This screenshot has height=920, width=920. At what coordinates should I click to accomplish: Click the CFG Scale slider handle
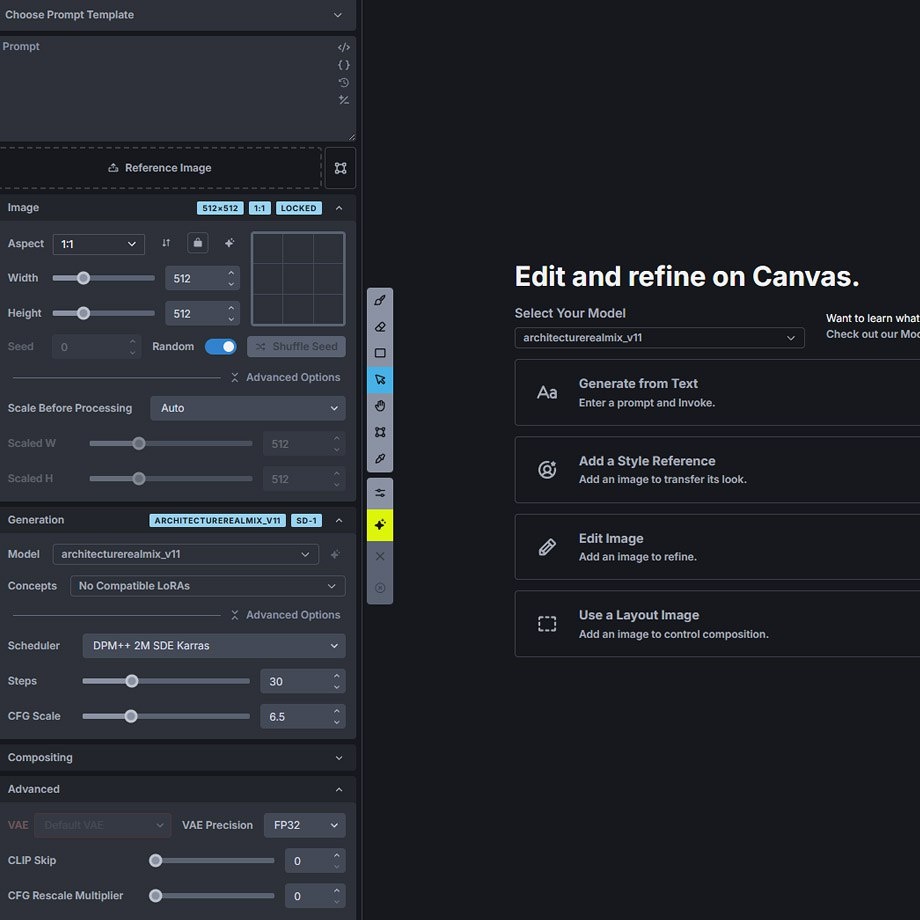[x=131, y=716]
